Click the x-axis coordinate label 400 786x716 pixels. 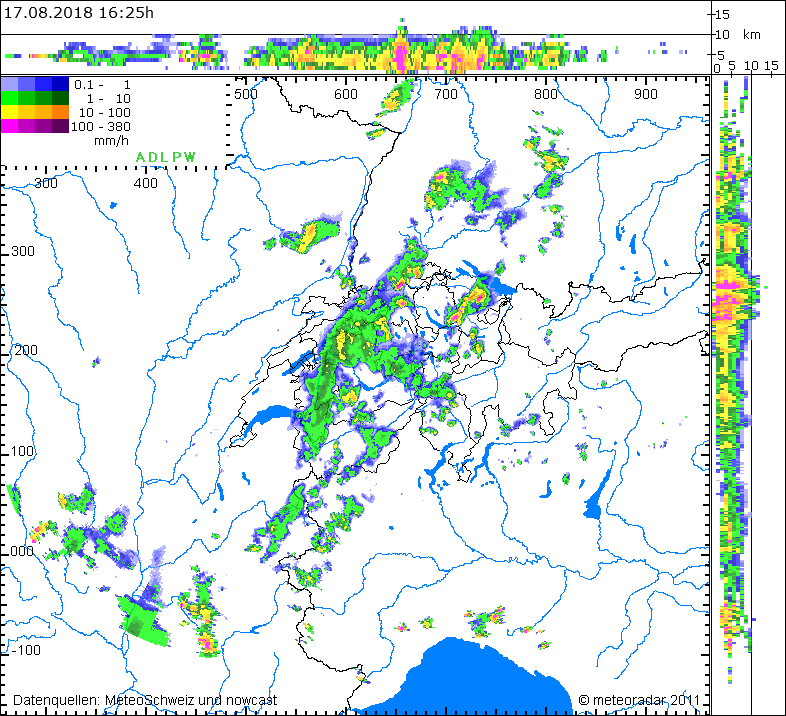tap(145, 183)
